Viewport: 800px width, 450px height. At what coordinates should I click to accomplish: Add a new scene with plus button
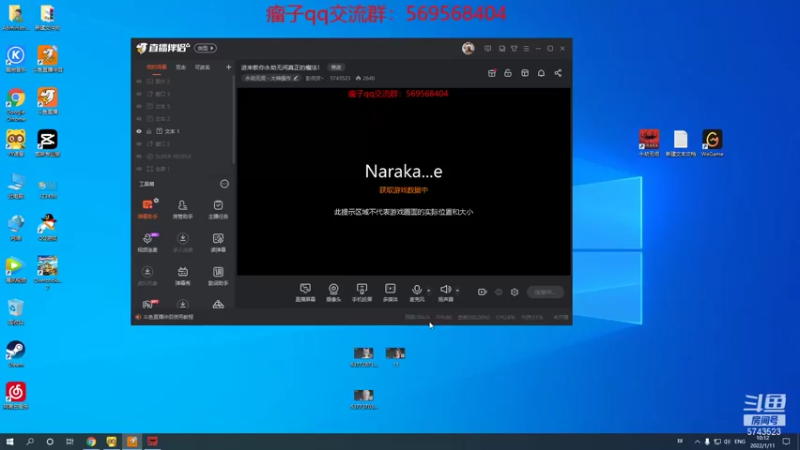coord(228,67)
